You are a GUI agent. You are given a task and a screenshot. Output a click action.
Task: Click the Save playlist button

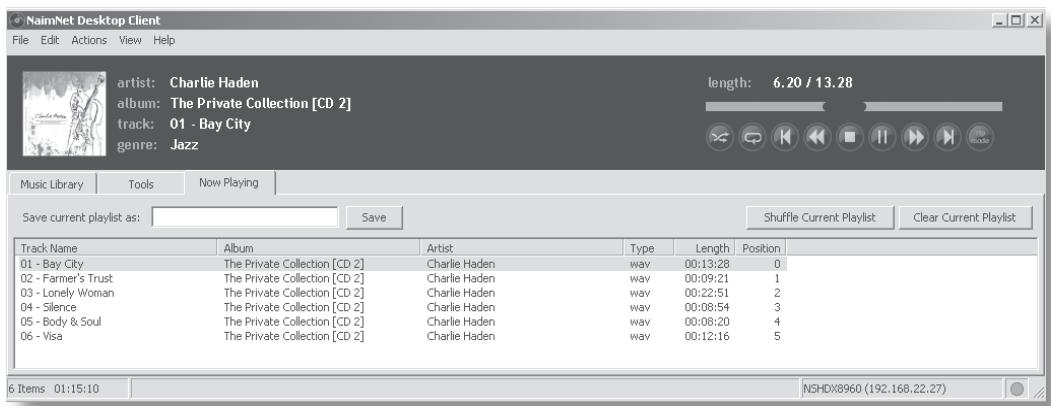tap(373, 219)
